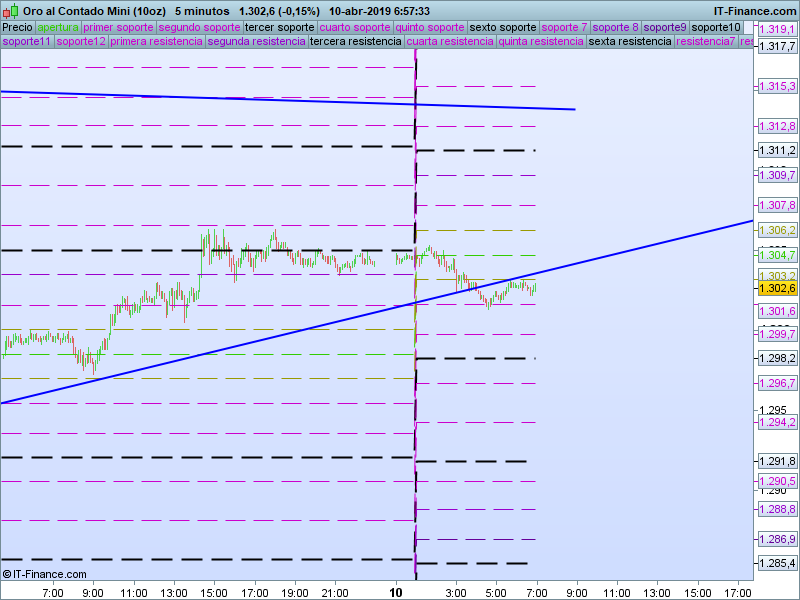Click the 1.298,2 price level label

coord(776,358)
